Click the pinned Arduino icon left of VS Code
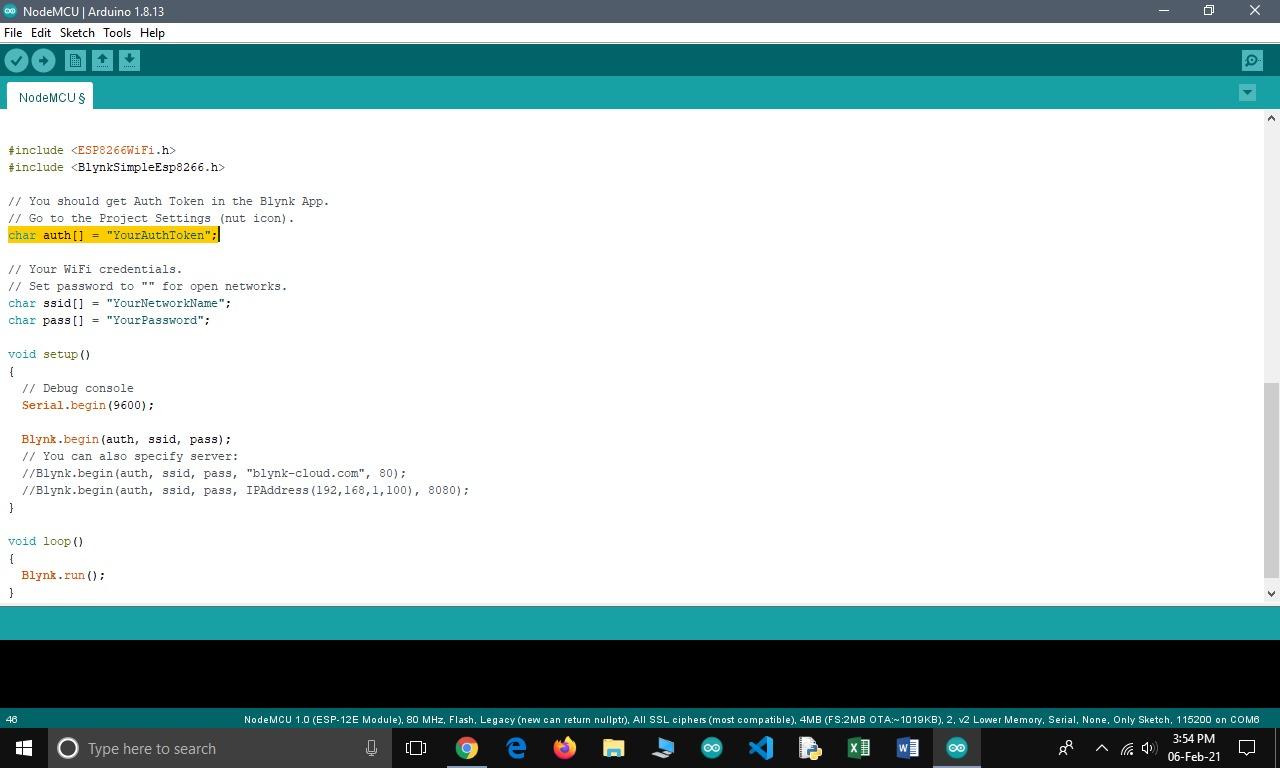This screenshot has width=1280, height=768. 712,748
